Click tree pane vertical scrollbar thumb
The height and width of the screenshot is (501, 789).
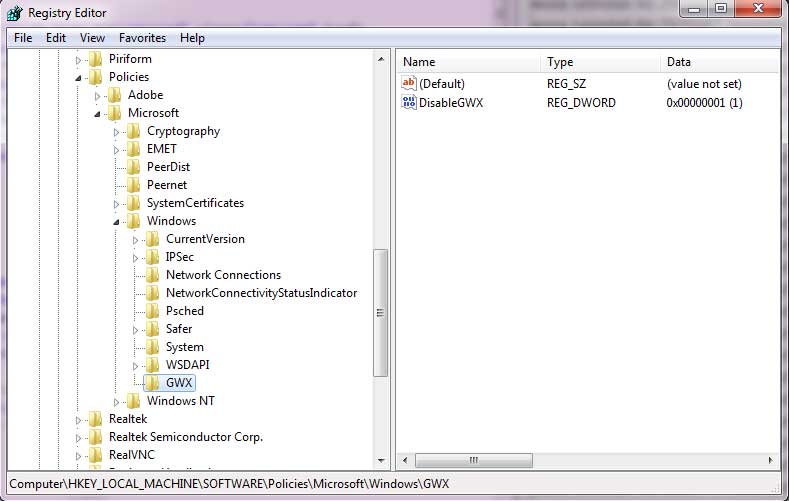(x=381, y=313)
